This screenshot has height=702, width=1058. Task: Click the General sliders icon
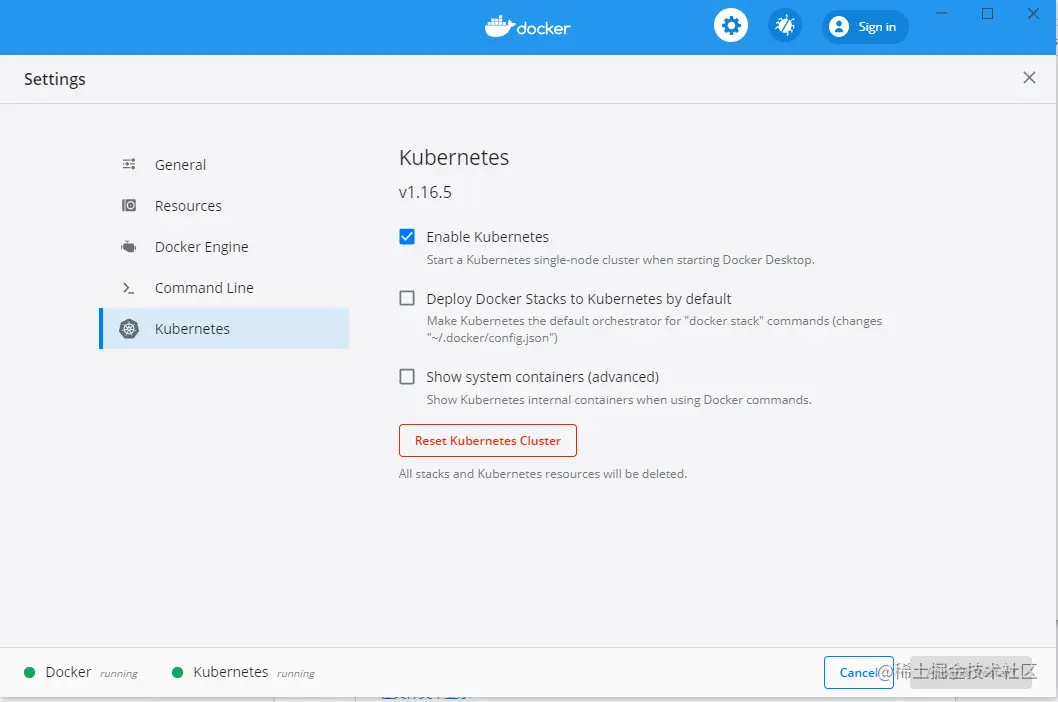pos(129,164)
